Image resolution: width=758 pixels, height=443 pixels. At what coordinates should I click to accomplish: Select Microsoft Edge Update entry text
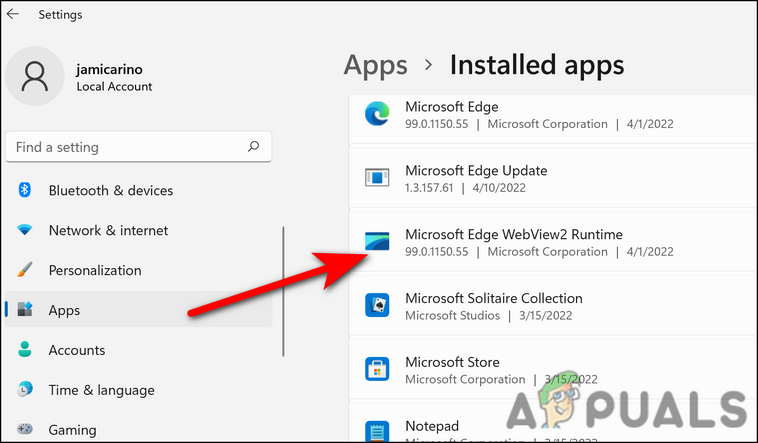[x=476, y=171]
